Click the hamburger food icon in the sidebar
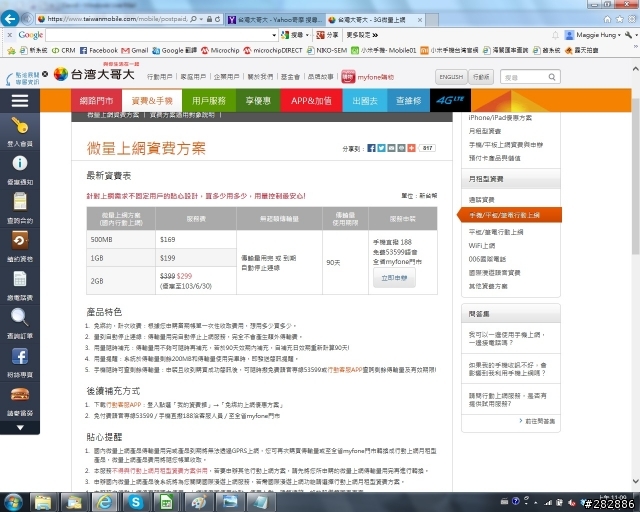The width and height of the screenshot is (640, 512). tap(20, 394)
